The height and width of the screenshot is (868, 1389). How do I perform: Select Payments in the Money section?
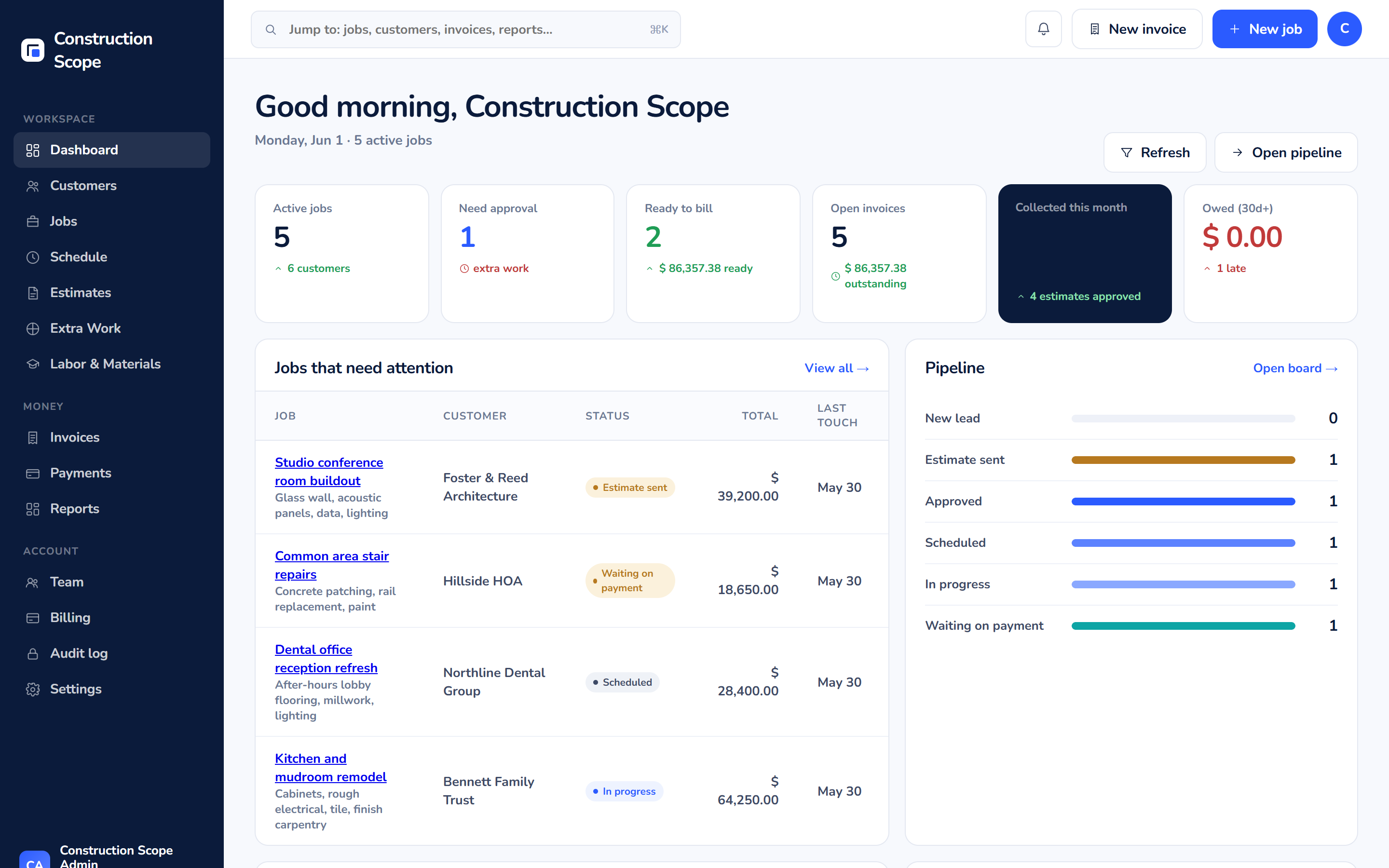point(112,473)
